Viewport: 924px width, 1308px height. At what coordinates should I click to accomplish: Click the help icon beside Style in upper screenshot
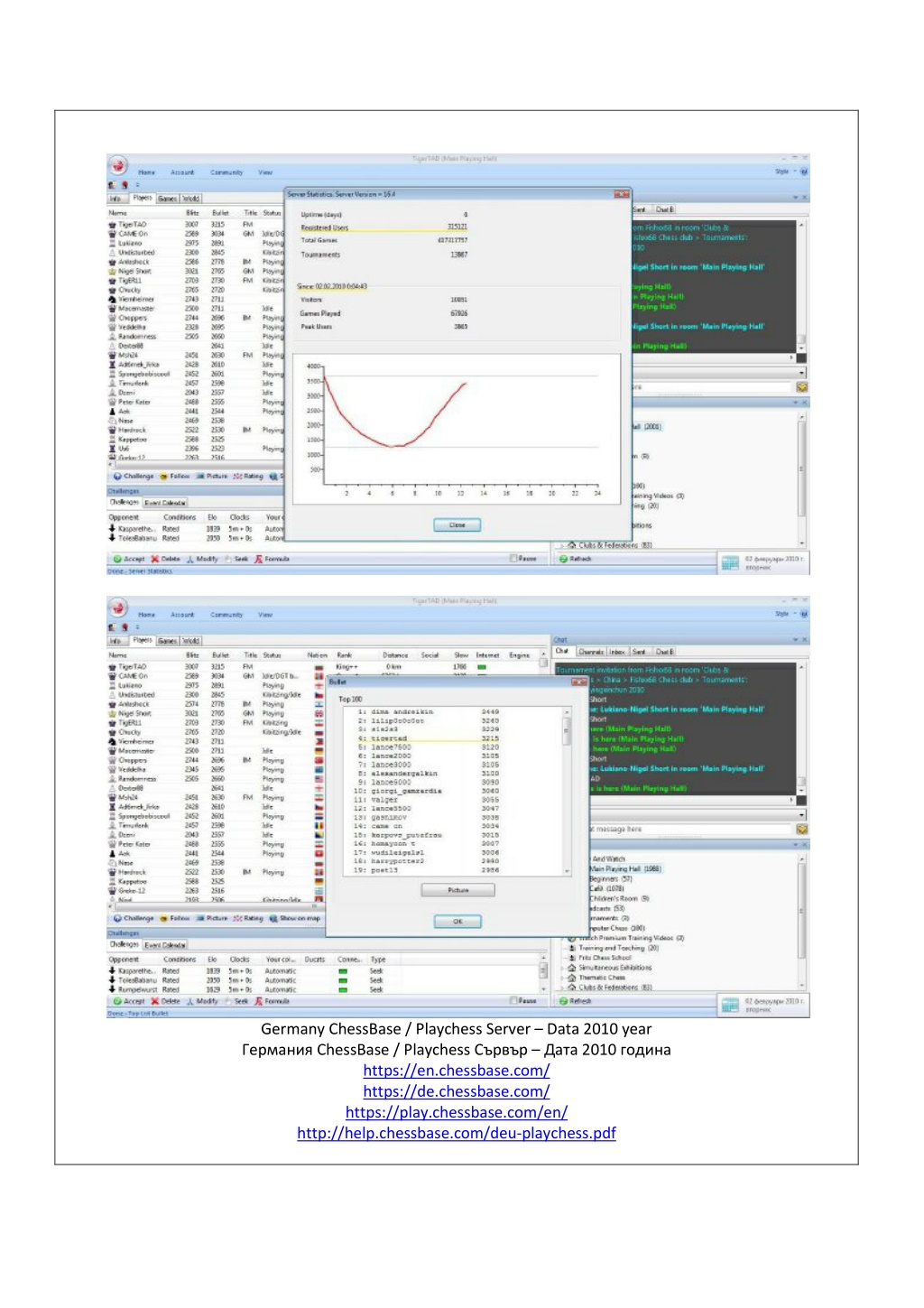coord(803,172)
